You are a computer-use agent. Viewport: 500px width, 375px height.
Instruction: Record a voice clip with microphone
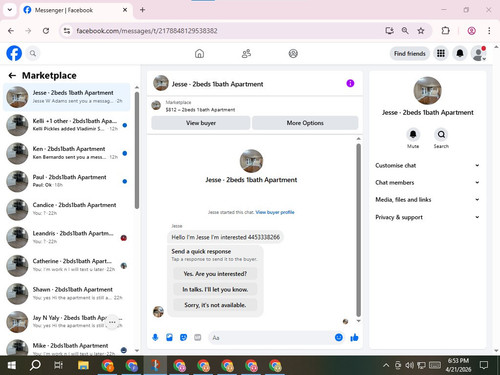[x=155, y=338]
